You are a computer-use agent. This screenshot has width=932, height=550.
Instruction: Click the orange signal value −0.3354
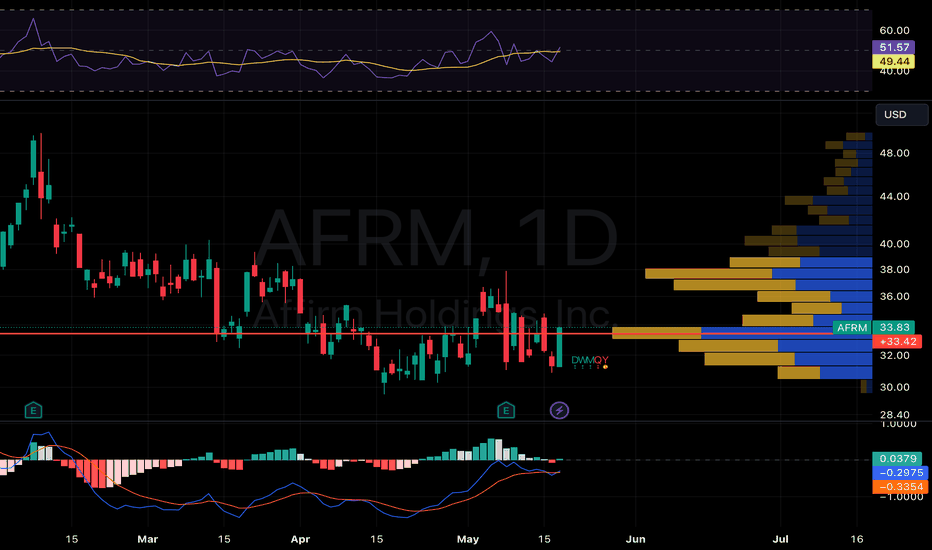tap(900, 486)
